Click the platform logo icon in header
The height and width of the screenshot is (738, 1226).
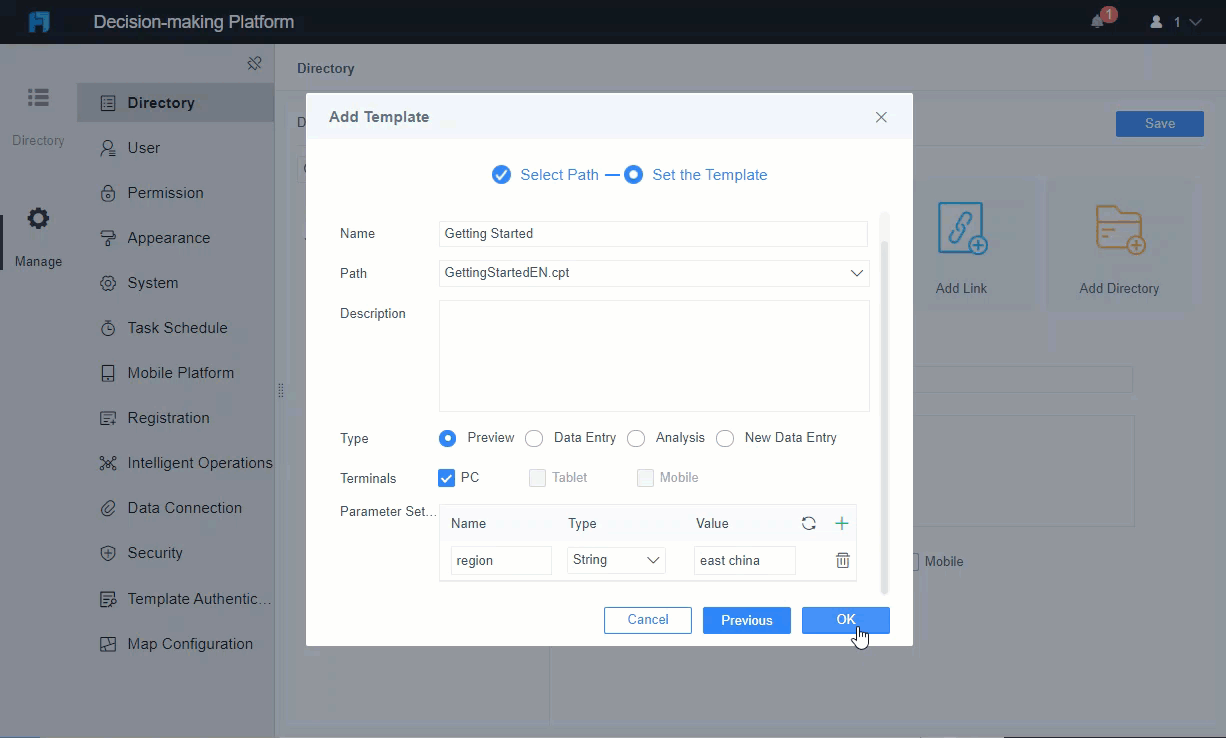(x=39, y=21)
